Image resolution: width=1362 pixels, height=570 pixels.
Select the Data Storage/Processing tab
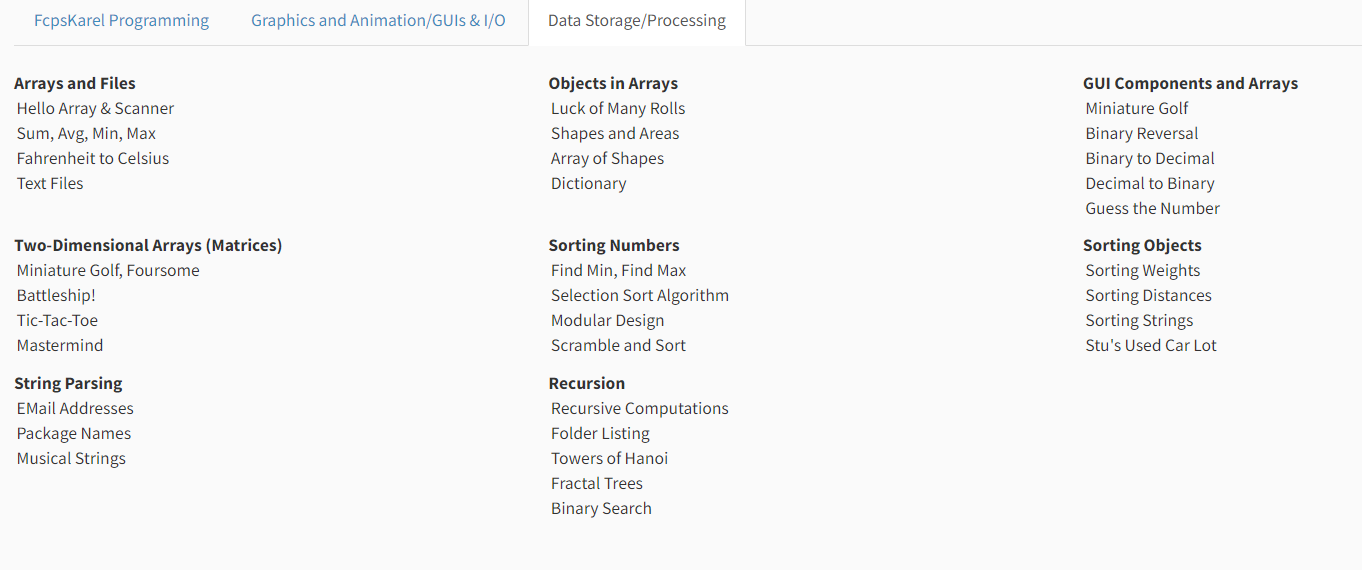[636, 21]
